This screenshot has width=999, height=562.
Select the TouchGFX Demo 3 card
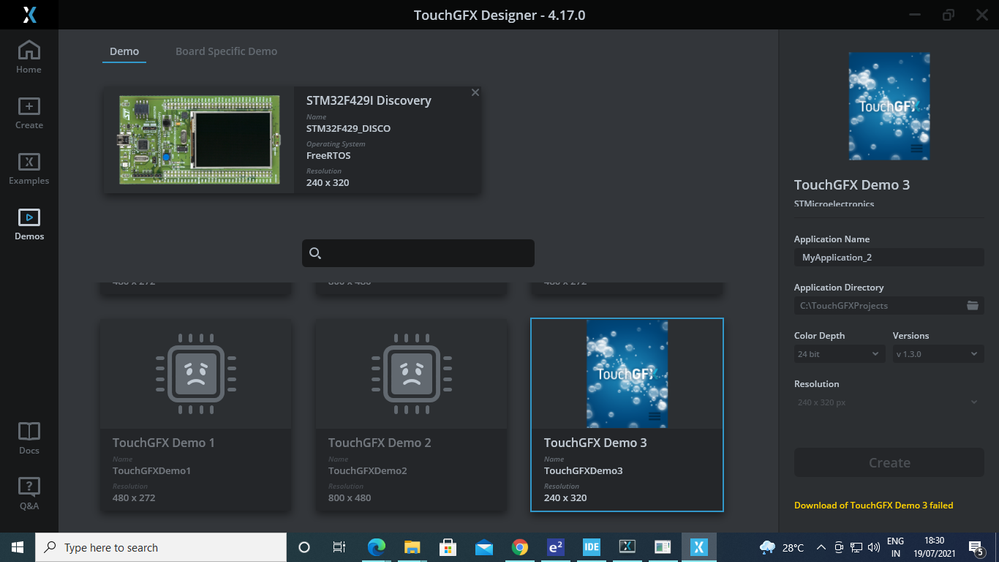pos(627,415)
